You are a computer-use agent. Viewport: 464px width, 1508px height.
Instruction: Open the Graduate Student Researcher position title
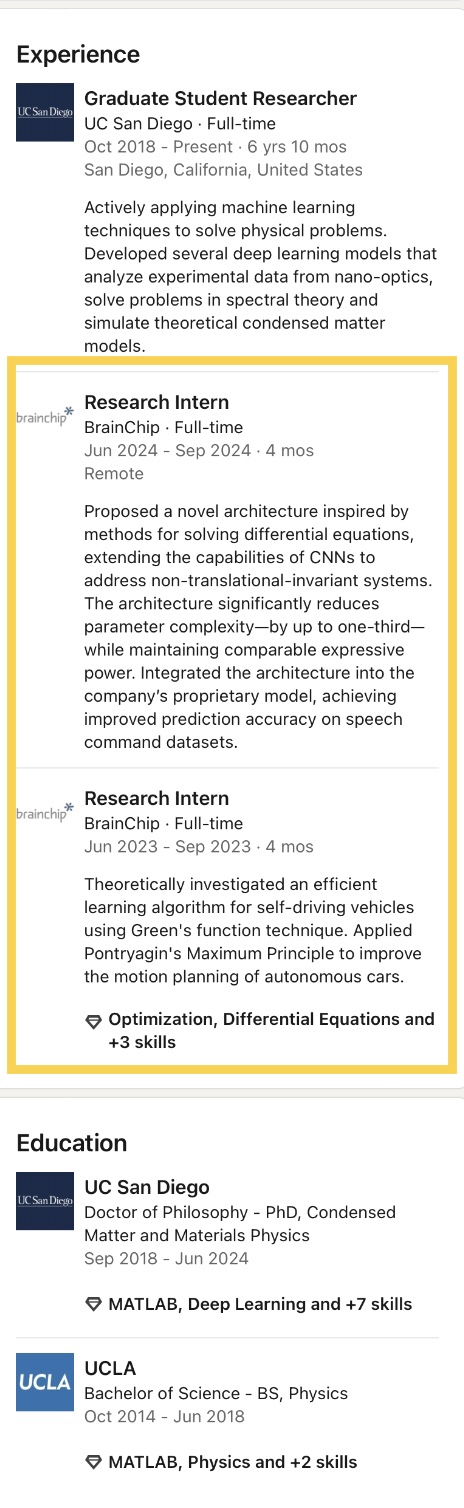click(220, 99)
